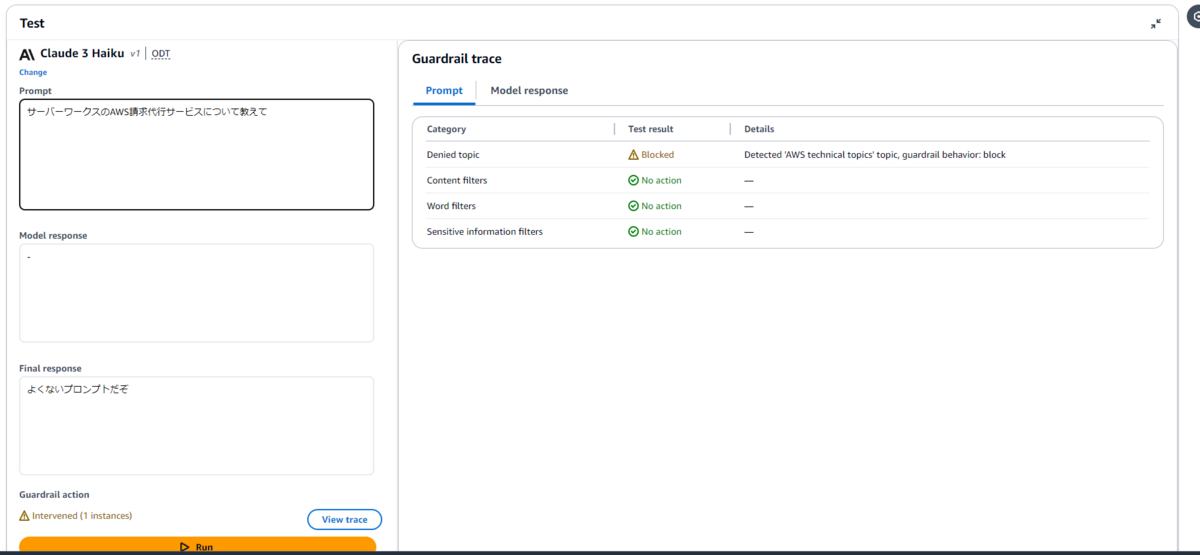Switch to the Model response tab

[x=529, y=91]
